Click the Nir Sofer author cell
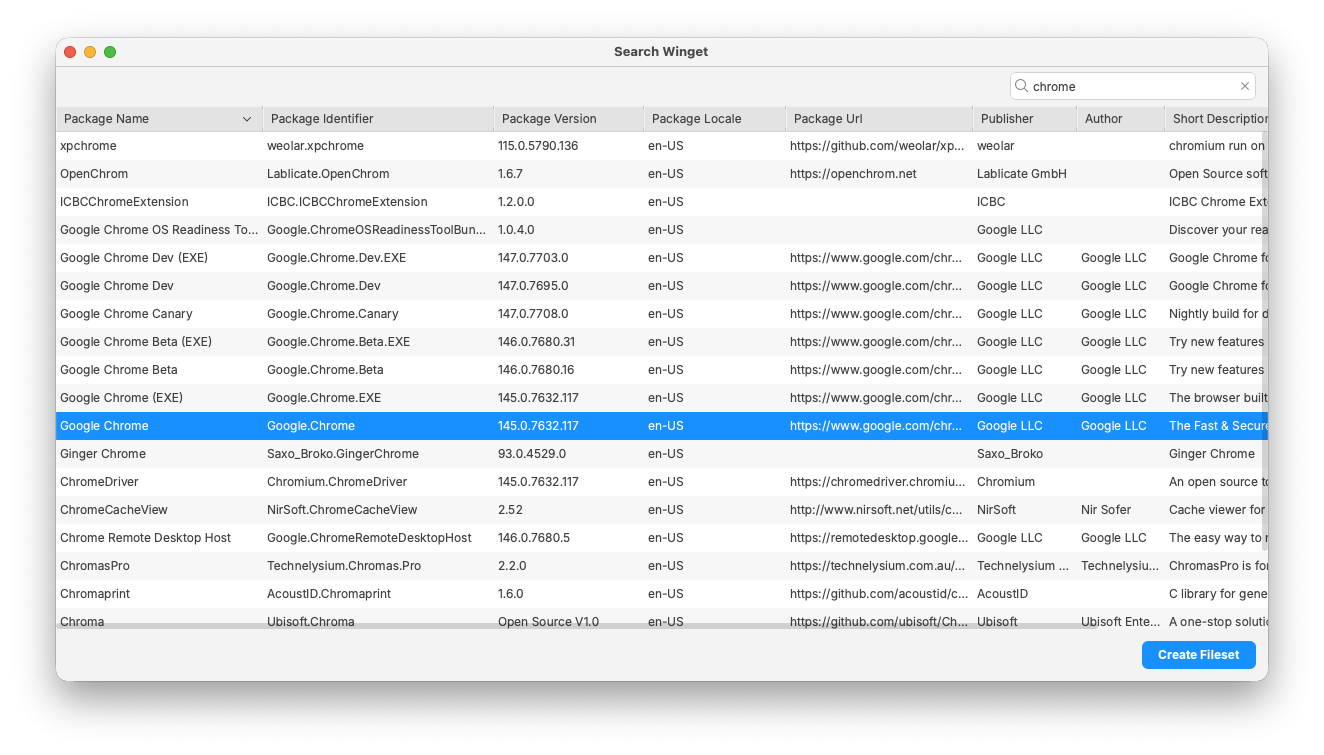Image resolution: width=1324 pixels, height=755 pixels. pos(1106,510)
